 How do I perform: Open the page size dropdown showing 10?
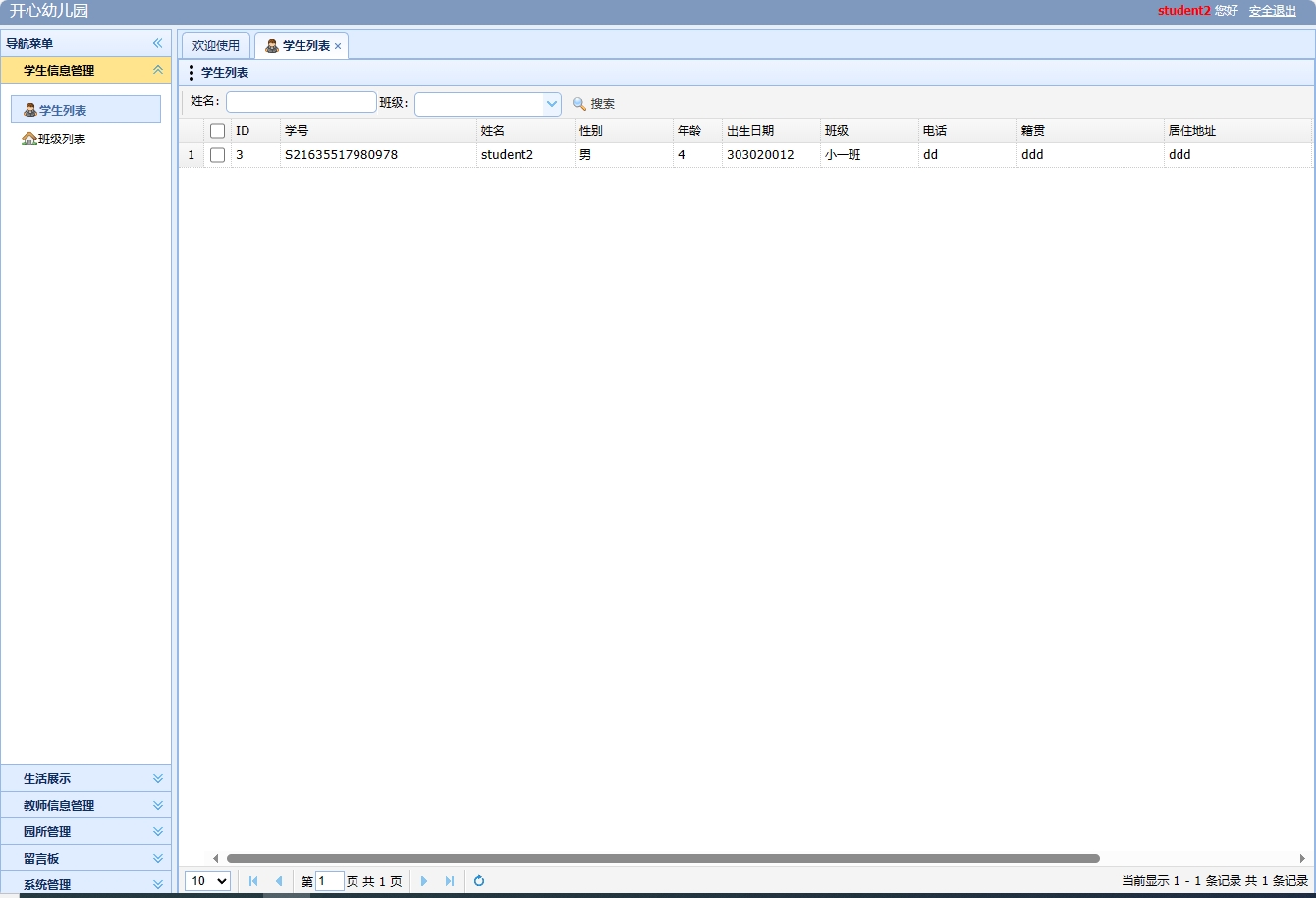coord(207,881)
